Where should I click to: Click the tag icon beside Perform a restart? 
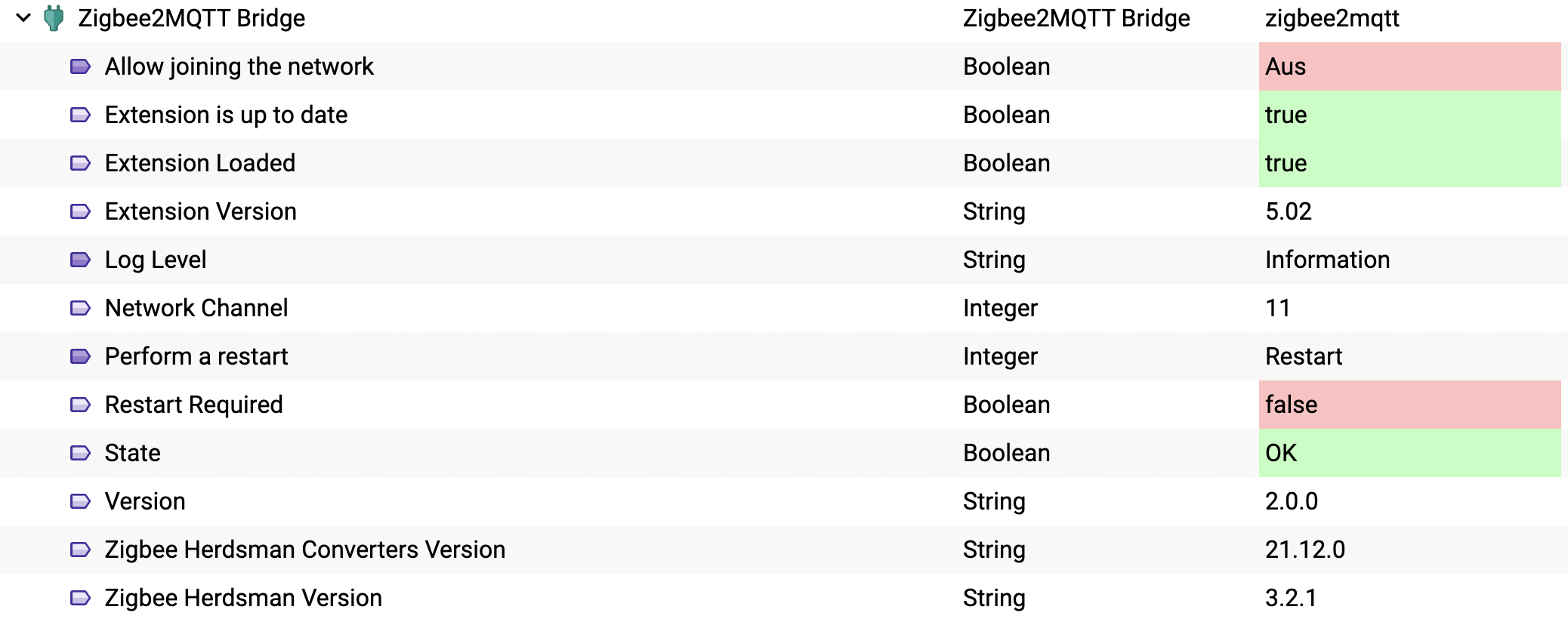[x=80, y=356]
